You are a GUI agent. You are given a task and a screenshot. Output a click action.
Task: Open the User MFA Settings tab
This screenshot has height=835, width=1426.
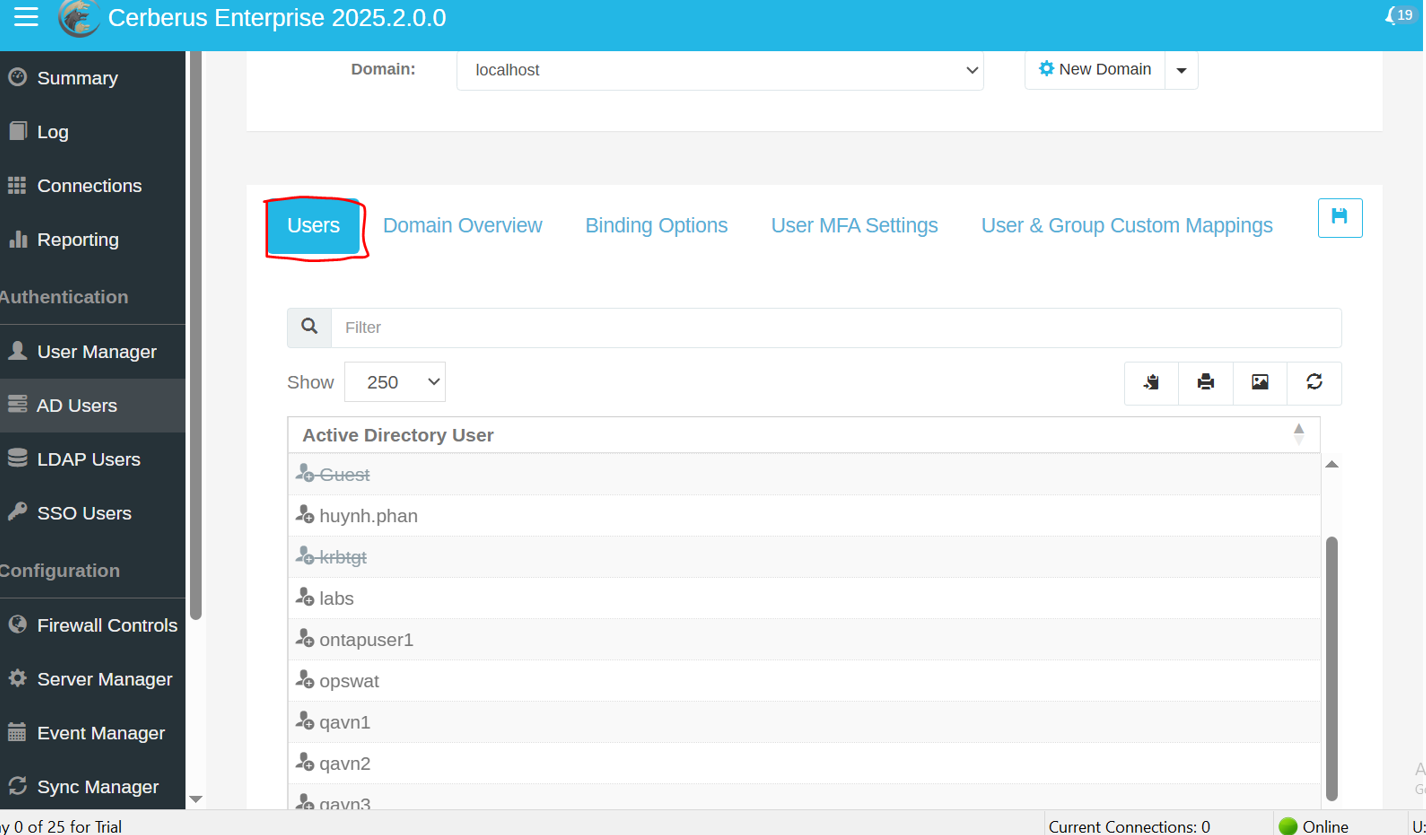pos(854,226)
